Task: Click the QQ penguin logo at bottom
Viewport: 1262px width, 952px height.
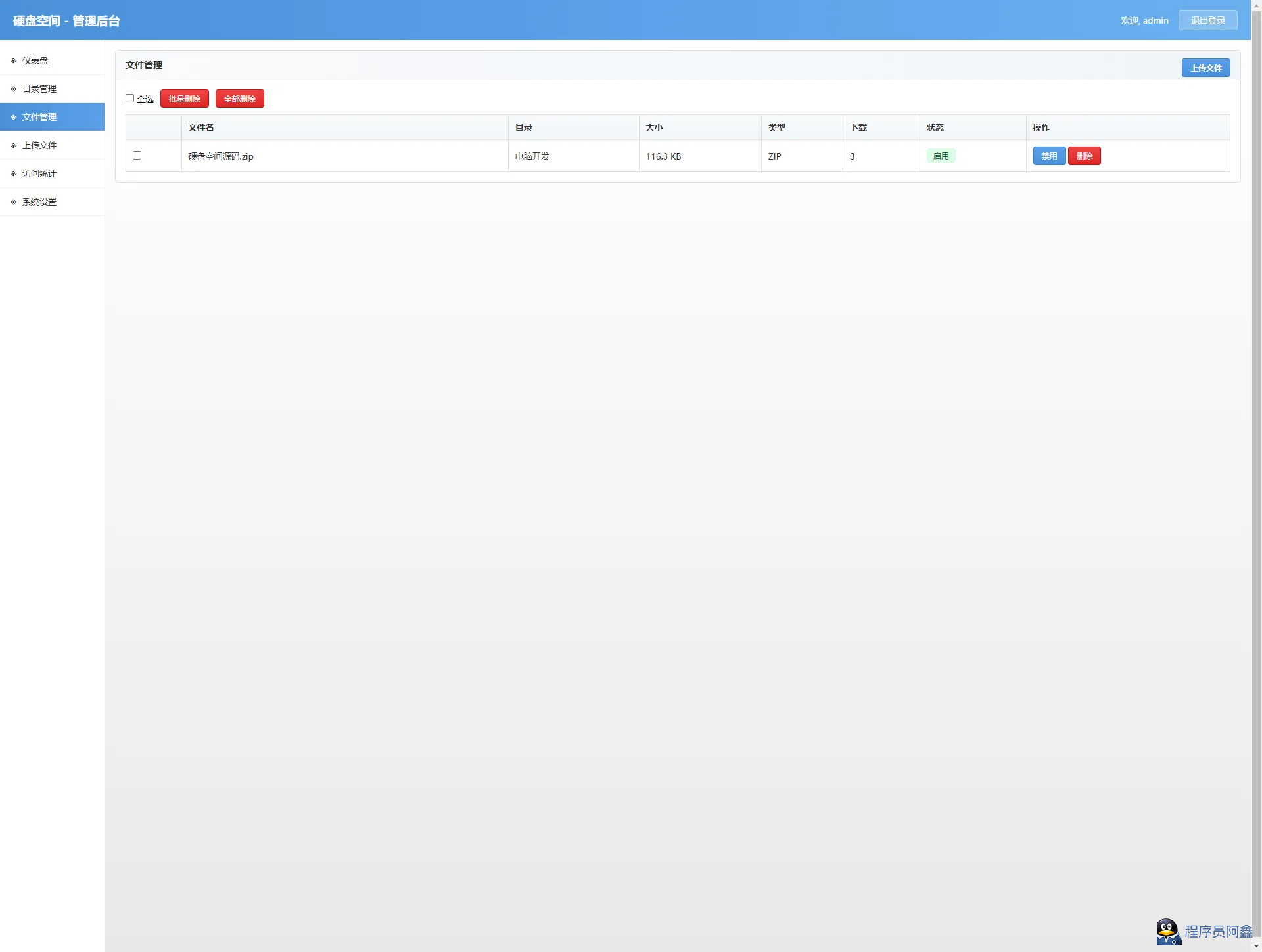Action: pos(1168,932)
